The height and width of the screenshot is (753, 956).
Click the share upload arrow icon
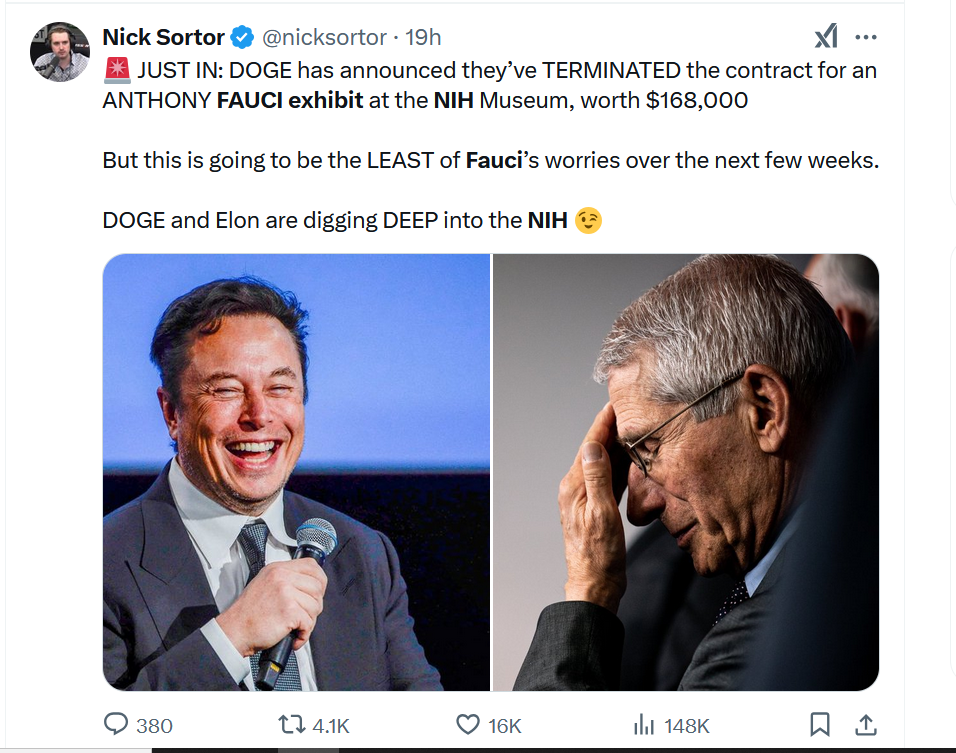tap(866, 724)
